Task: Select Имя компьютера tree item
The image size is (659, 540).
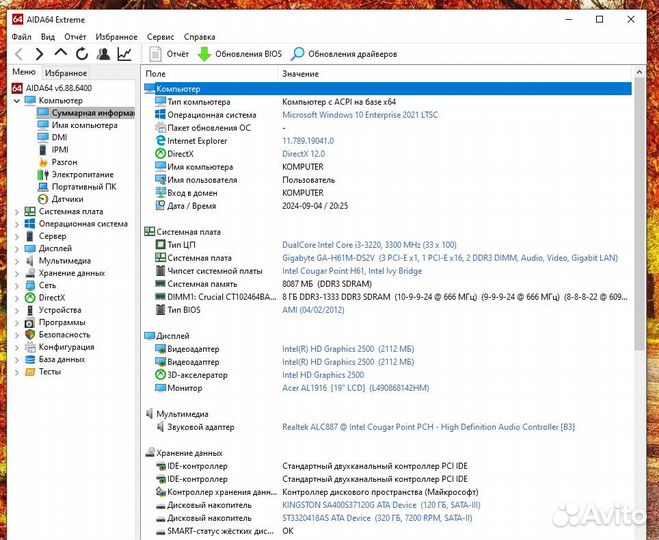Action: [77, 125]
